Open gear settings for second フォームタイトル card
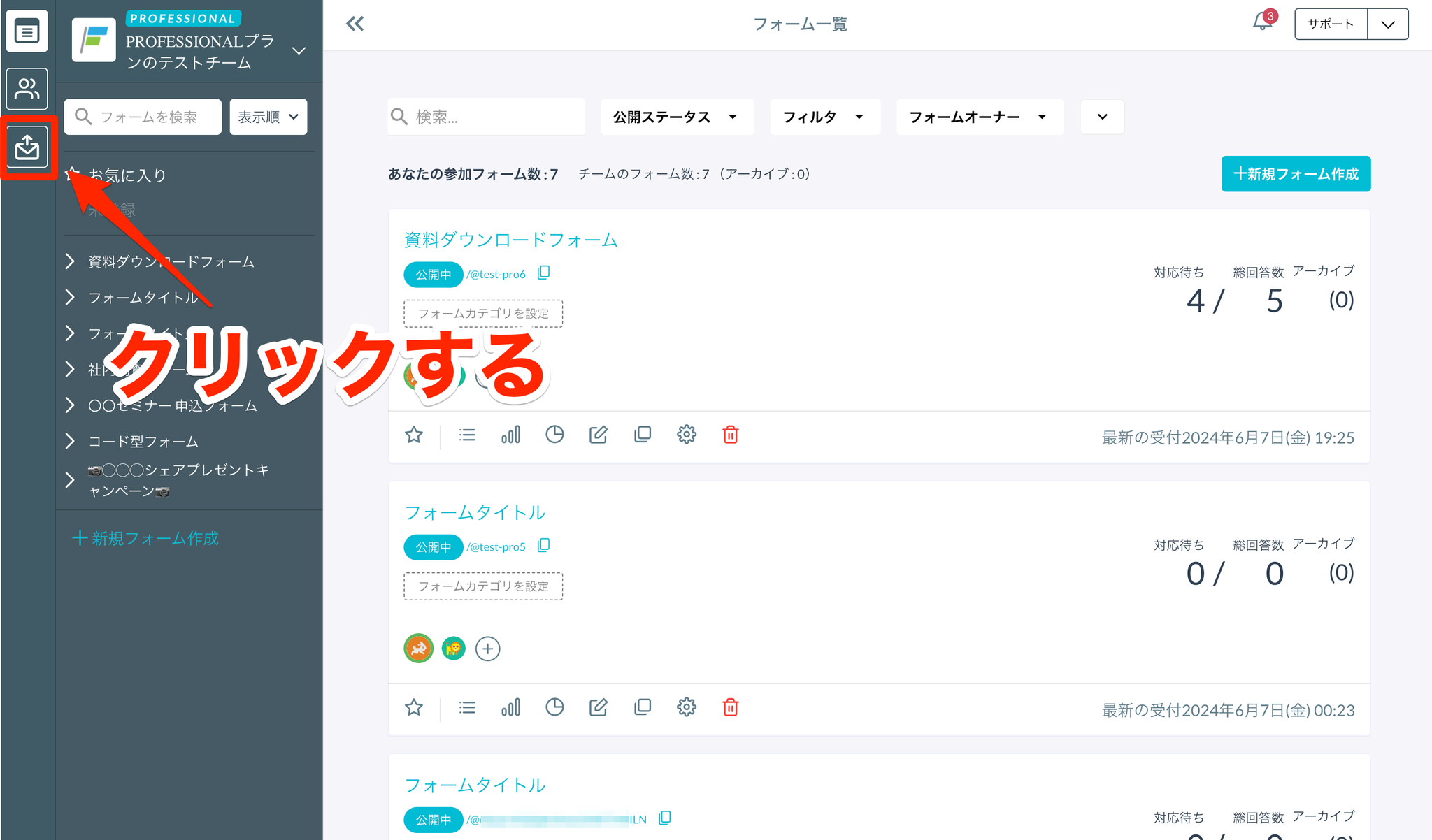The height and width of the screenshot is (840, 1432). coord(686,707)
